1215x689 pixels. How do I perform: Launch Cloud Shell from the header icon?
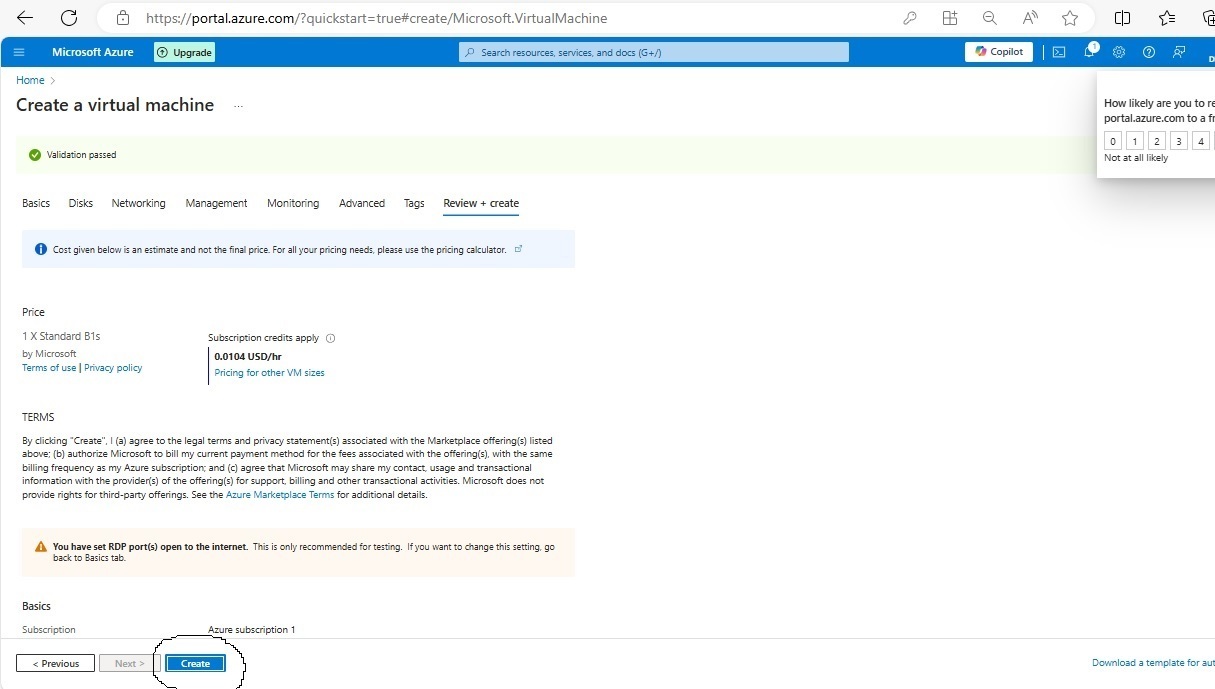point(1059,52)
